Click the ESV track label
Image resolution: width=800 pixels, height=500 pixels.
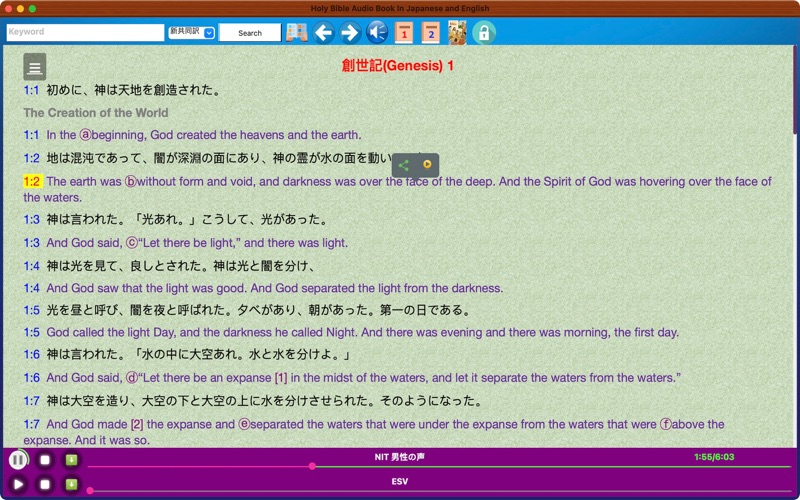click(x=399, y=482)
